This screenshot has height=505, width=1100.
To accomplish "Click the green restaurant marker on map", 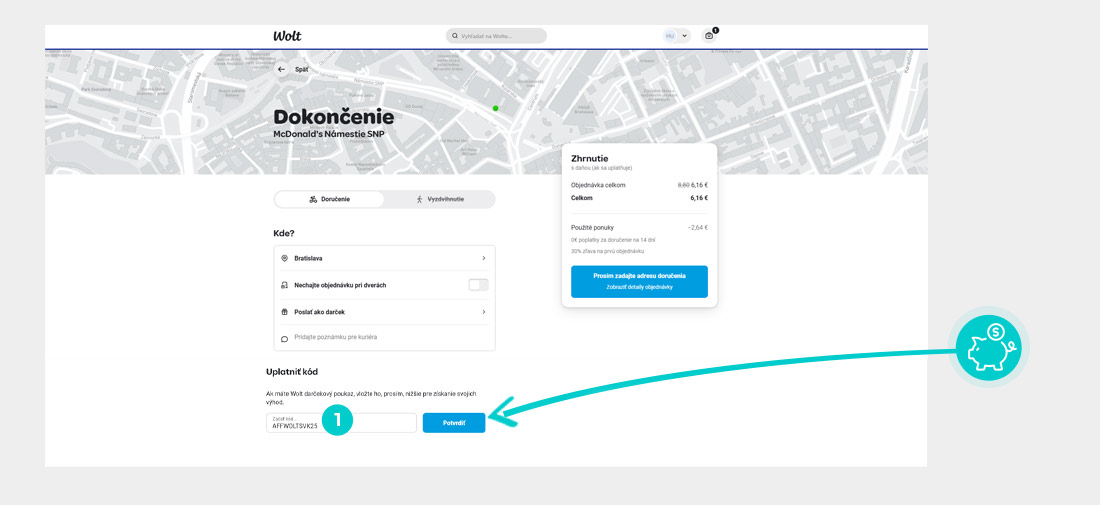I will [x=495, y=108].
